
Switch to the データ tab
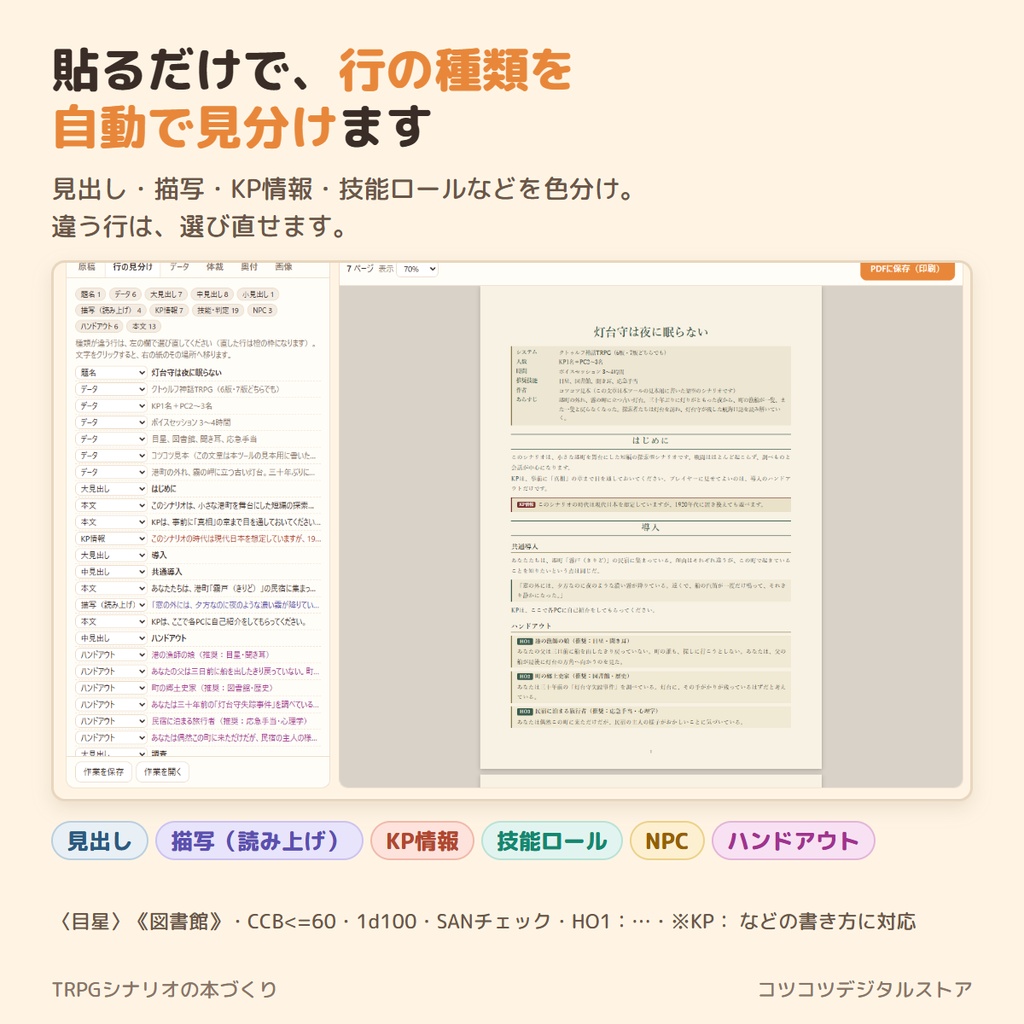(x=180, y=266)
